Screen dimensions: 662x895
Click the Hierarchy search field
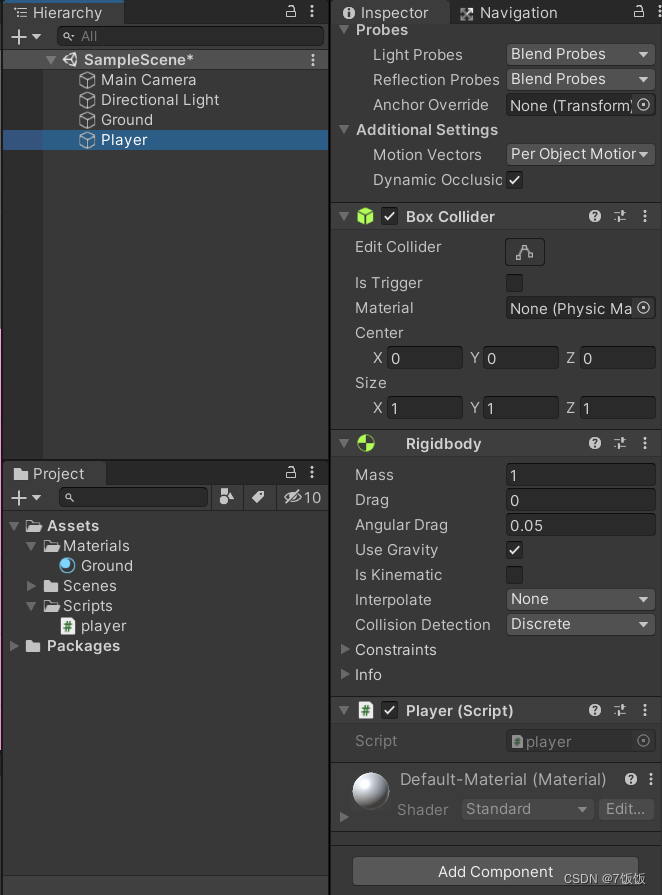coord(190,37)
